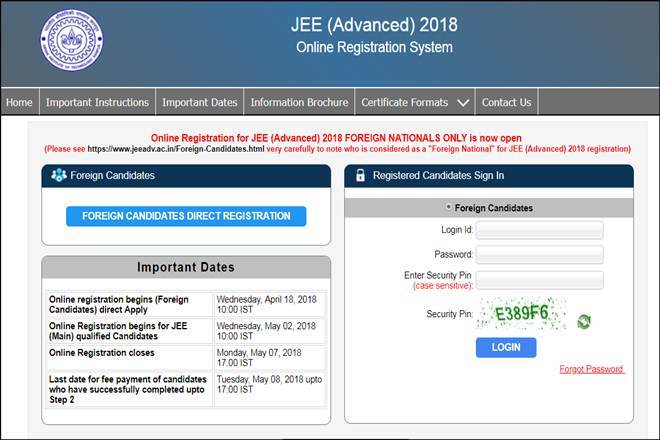The height and width of the screenshot is (440, 660).
Task: Open the Important Dates nav tab
Action: pos(200,102)
